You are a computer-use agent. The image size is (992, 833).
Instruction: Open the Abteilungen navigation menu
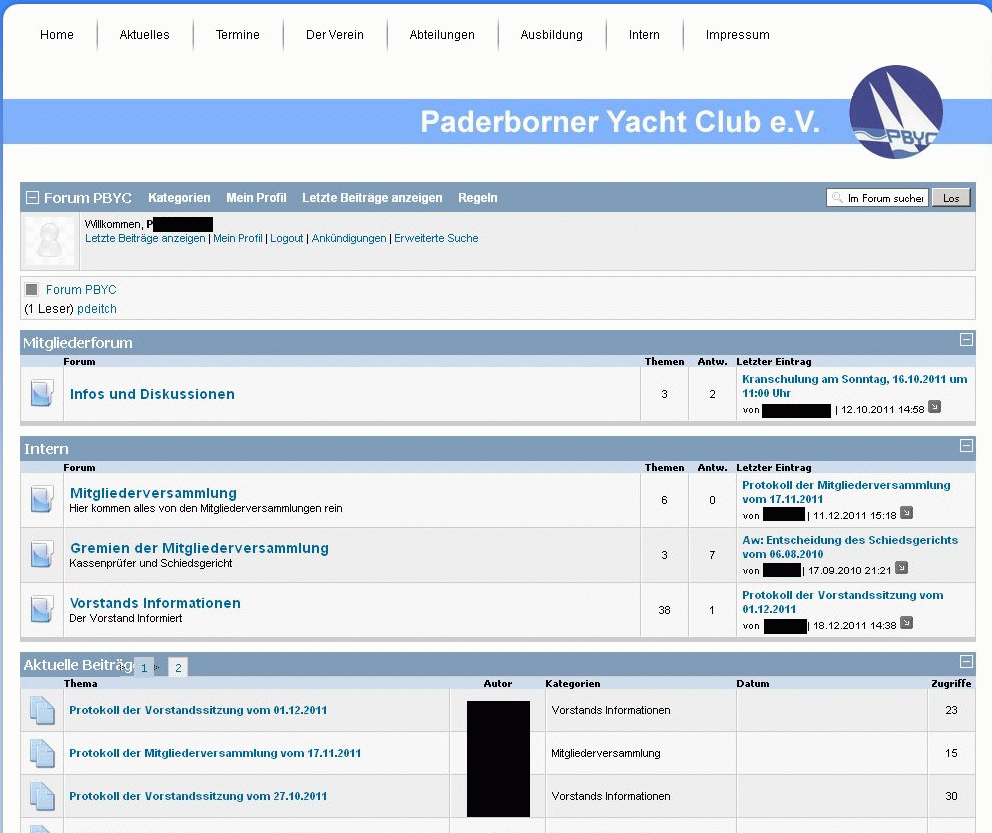click(x=442, y=35)
